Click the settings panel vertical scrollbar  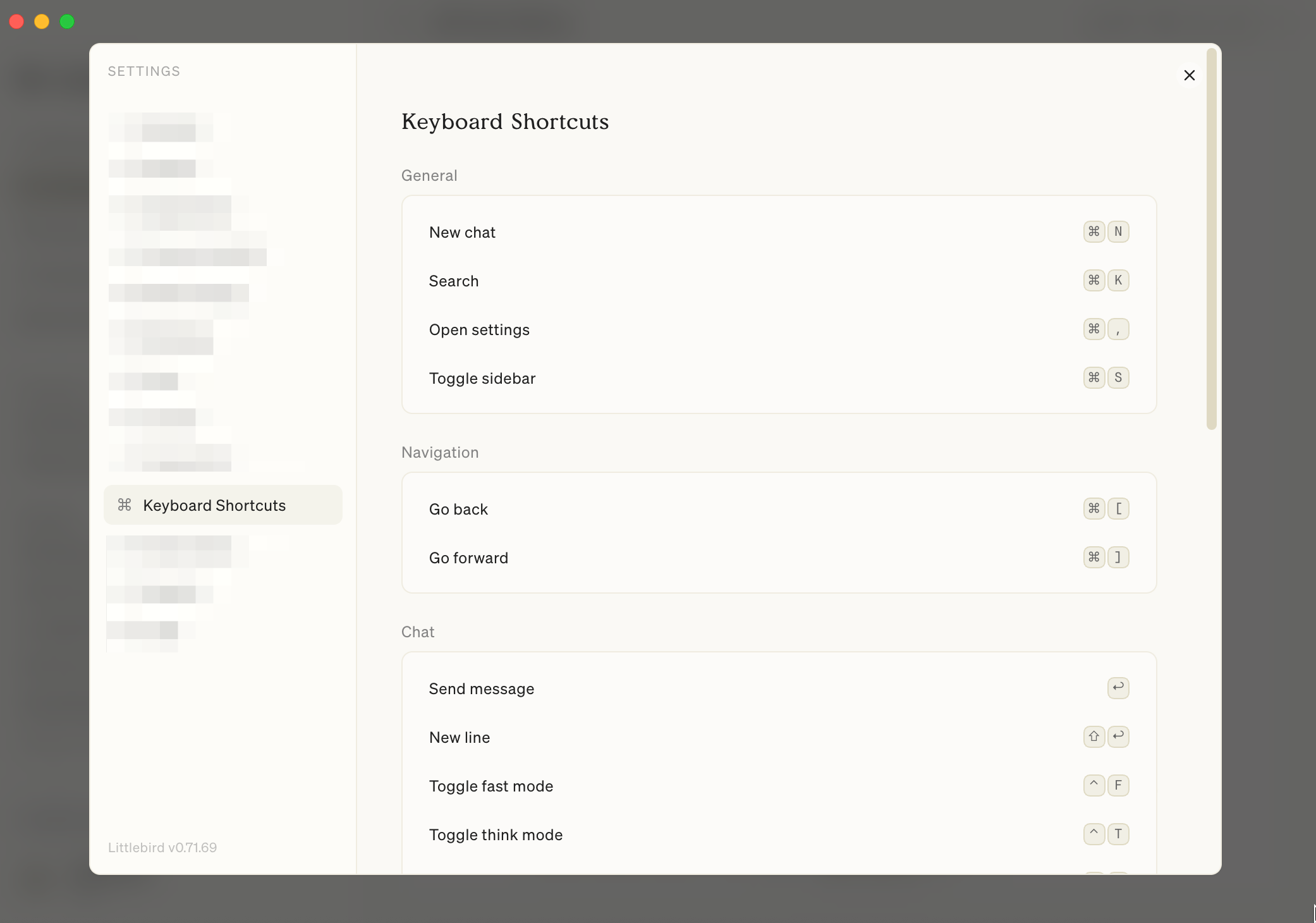tap(1211, 240)
